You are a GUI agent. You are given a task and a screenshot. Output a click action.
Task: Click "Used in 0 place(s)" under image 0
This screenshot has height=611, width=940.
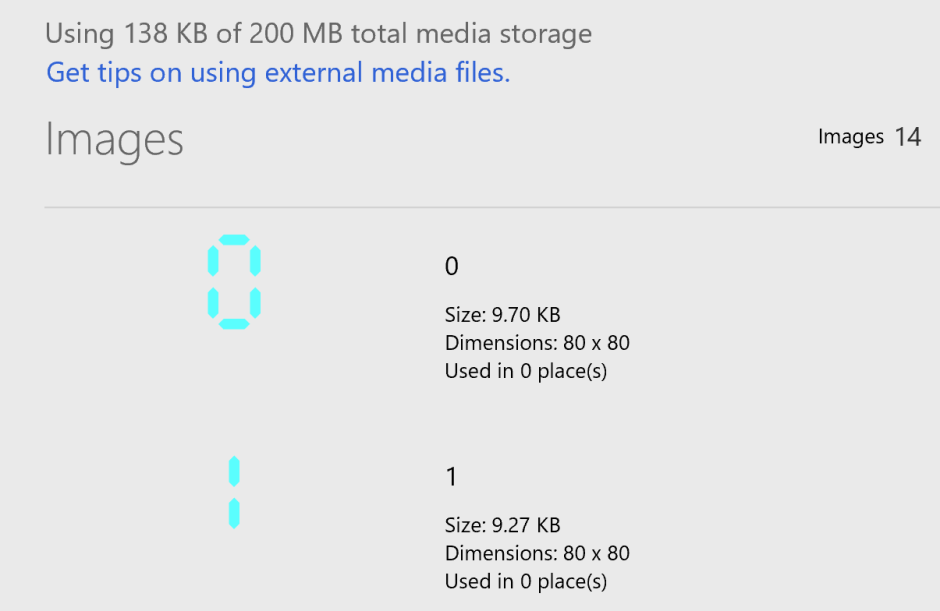point(526,371)
